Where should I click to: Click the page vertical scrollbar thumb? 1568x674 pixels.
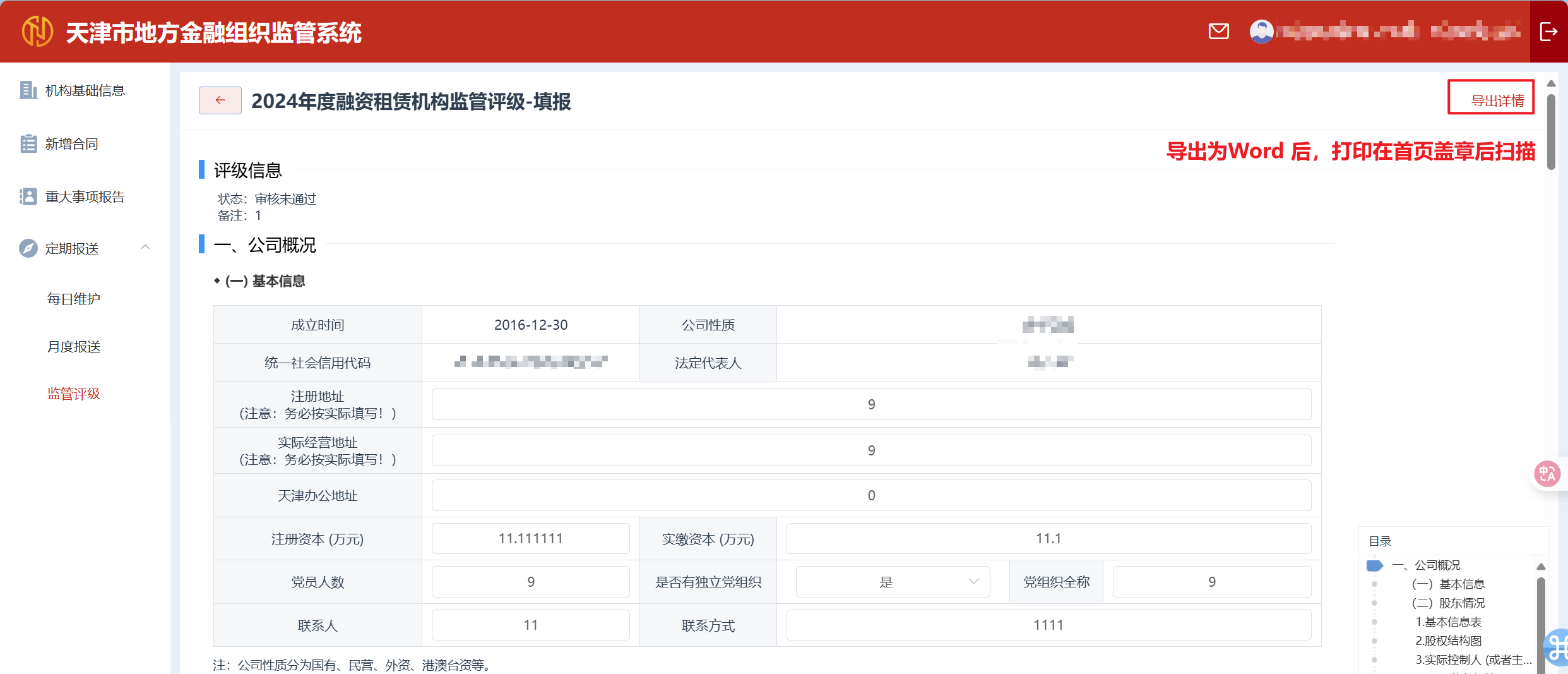[x=1551, y=133]
